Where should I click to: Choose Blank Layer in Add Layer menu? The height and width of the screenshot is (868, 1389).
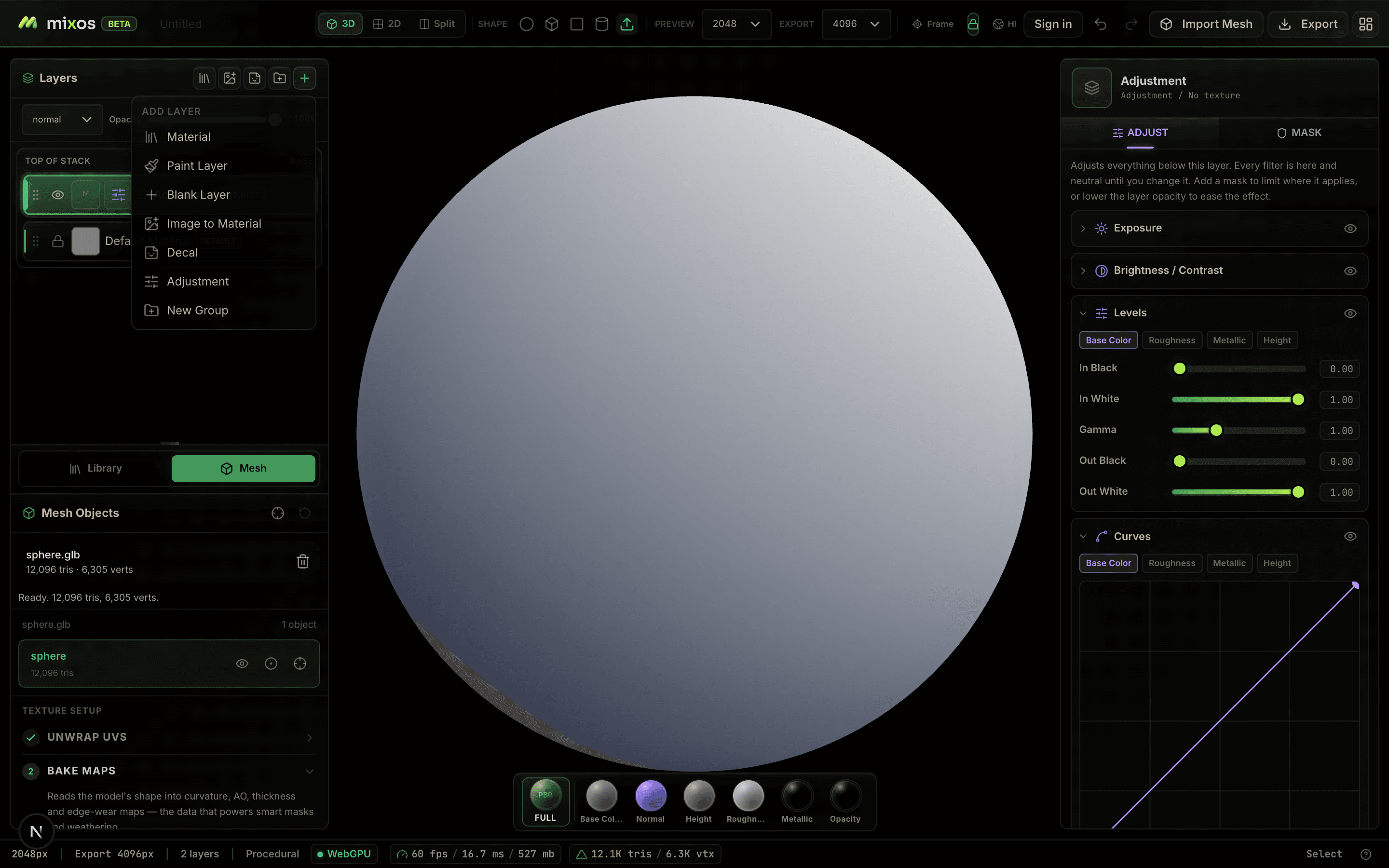224,195
